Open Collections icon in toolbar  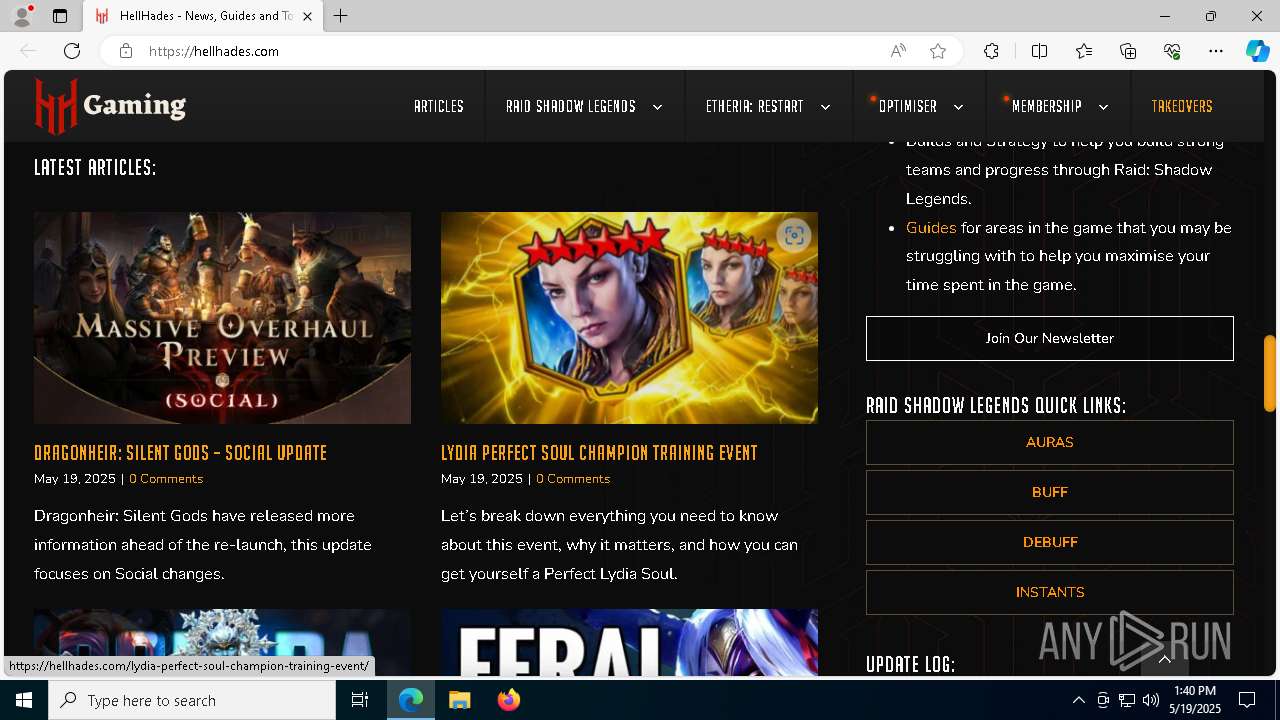(x=1128, y=51)
